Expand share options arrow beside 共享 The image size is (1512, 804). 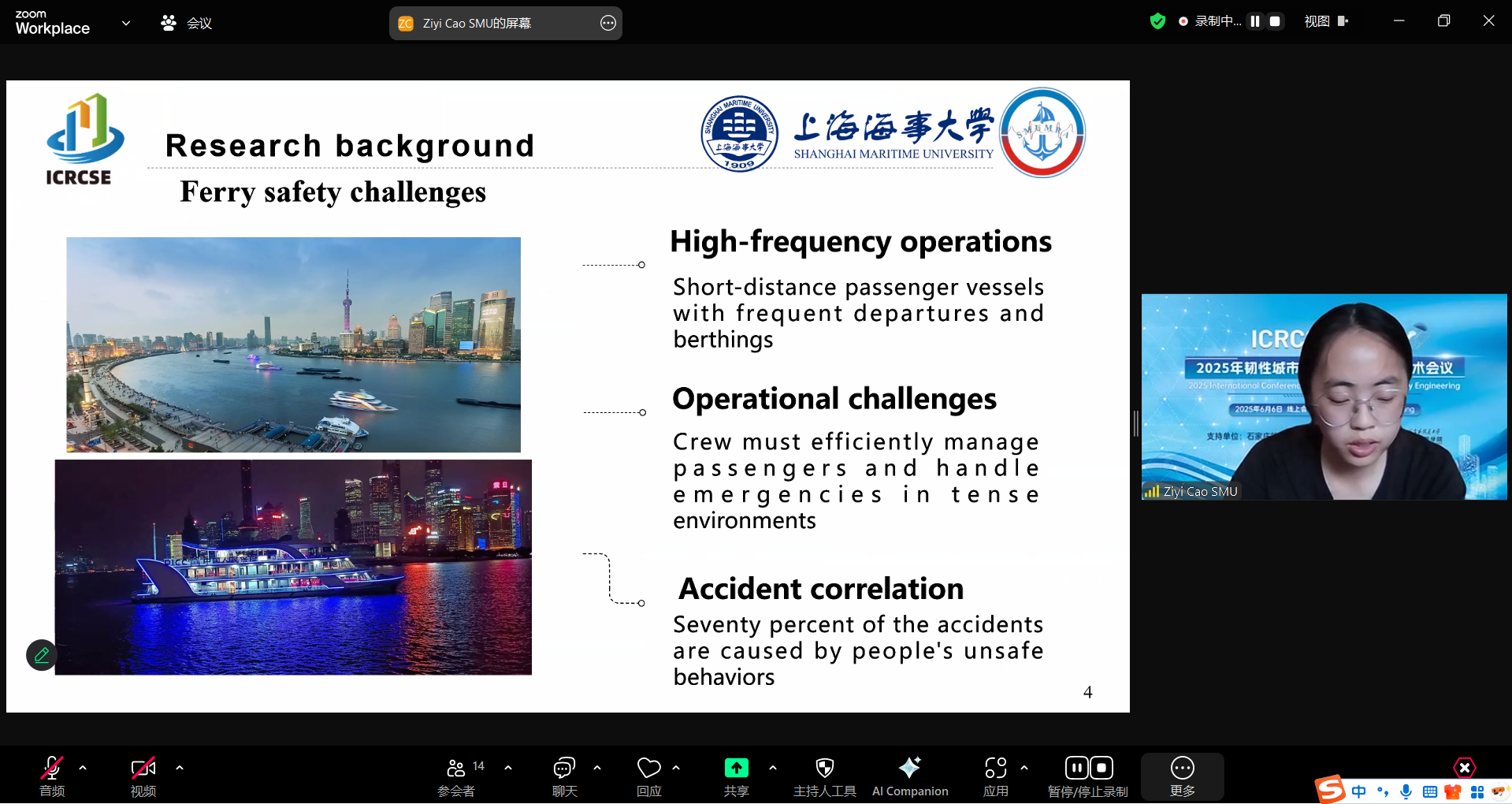pyautogui.click(x=773, y=767)
